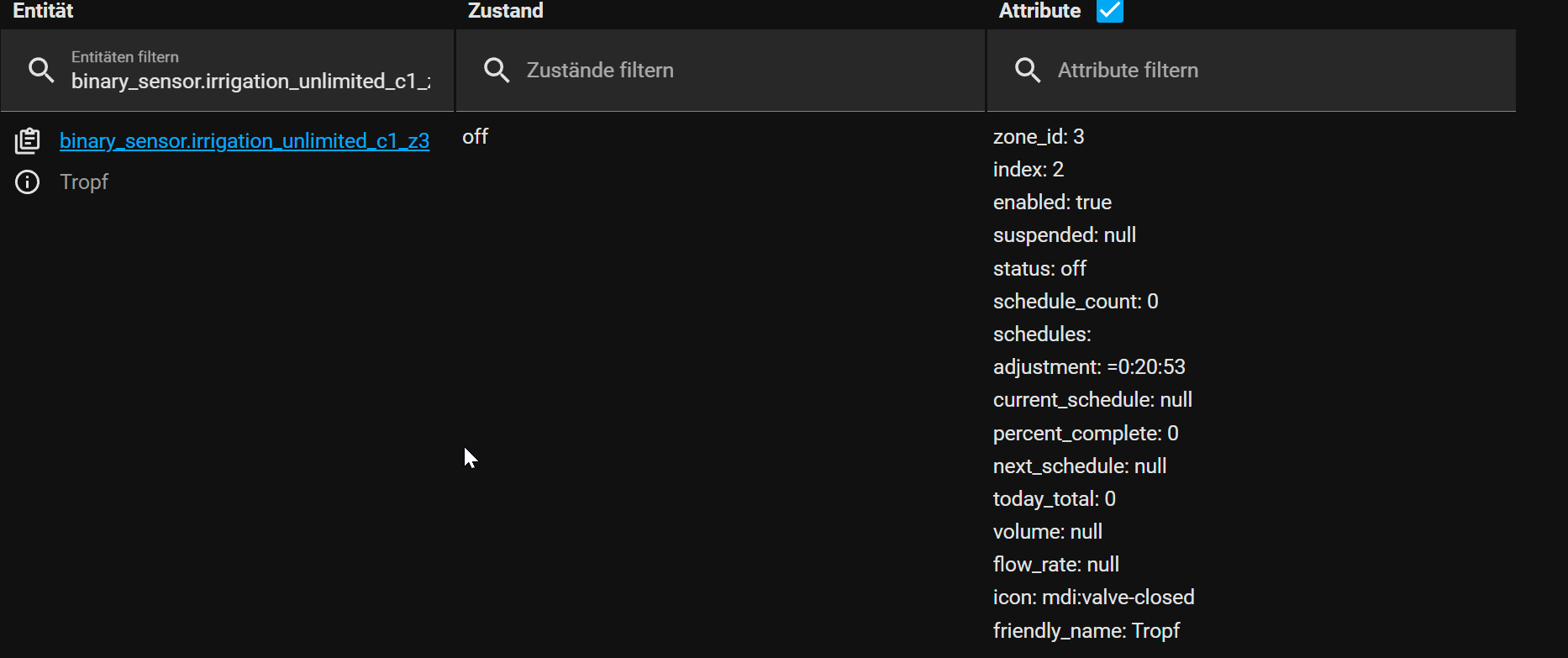Focus the Zustände filtern input field
The height and width of the screenshot is (658, 1568).
[720, 71]
